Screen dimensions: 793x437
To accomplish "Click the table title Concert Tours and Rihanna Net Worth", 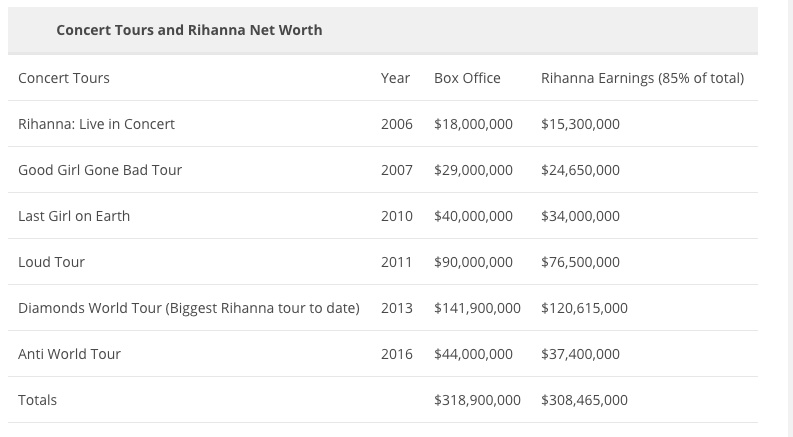I will coord(189,30).
